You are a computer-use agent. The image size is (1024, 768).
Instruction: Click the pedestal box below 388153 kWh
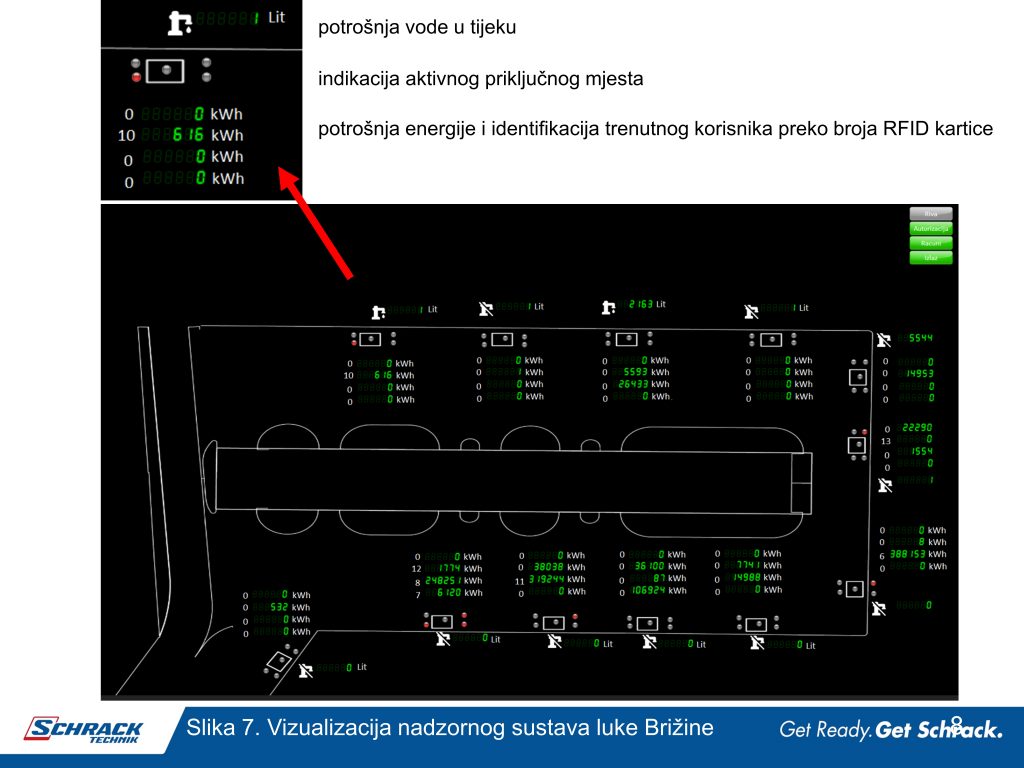coord(854,589)
